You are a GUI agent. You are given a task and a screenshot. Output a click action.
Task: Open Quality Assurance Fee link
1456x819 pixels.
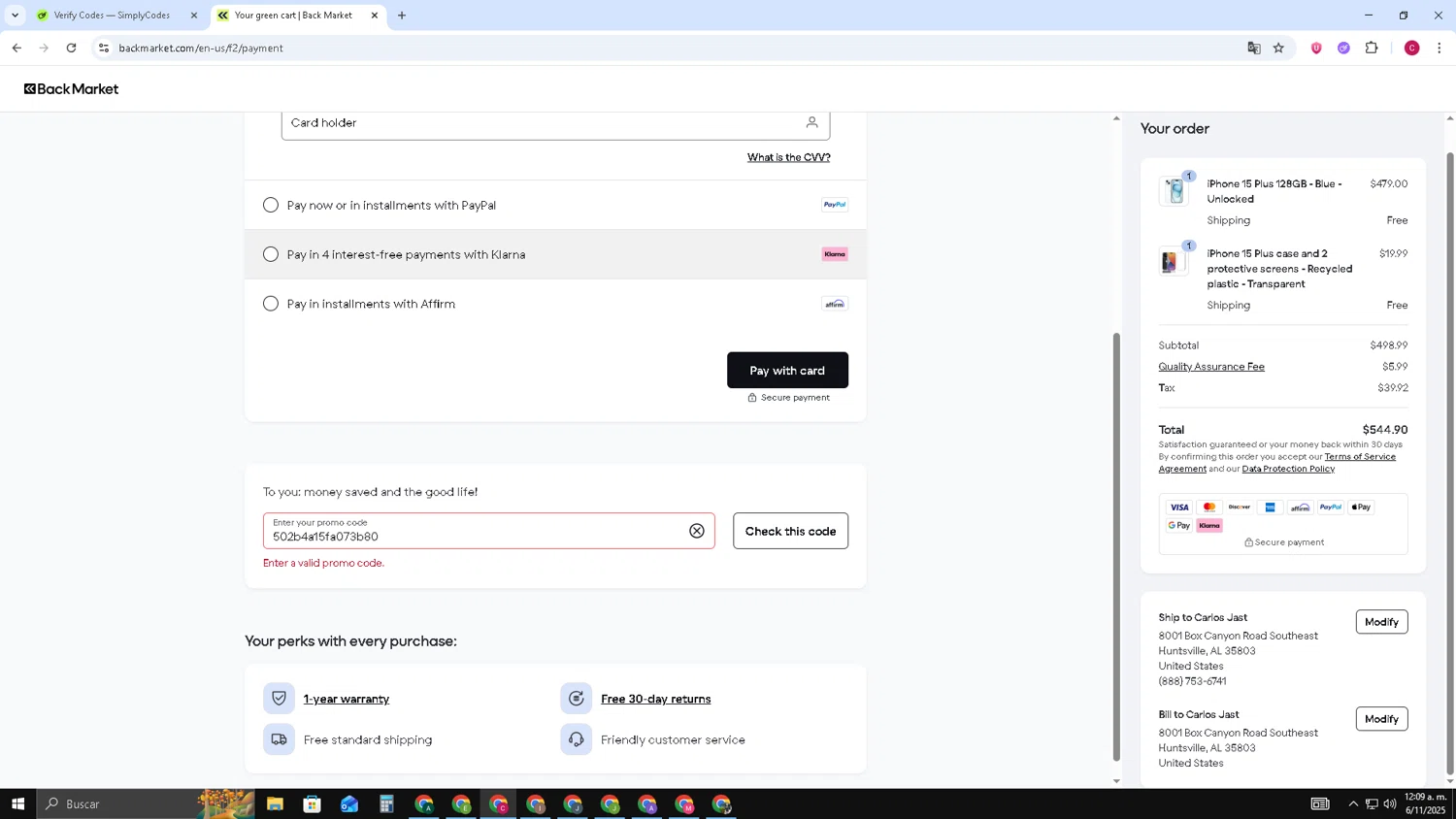(1211, 367)
